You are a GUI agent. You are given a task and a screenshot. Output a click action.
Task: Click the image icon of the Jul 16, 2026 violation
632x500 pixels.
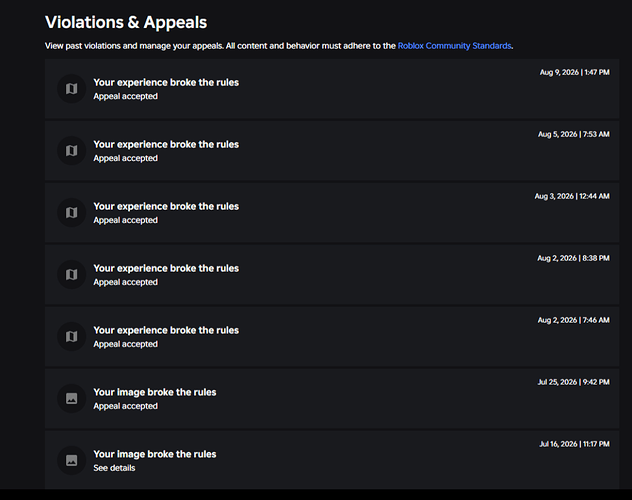[71, 461]
